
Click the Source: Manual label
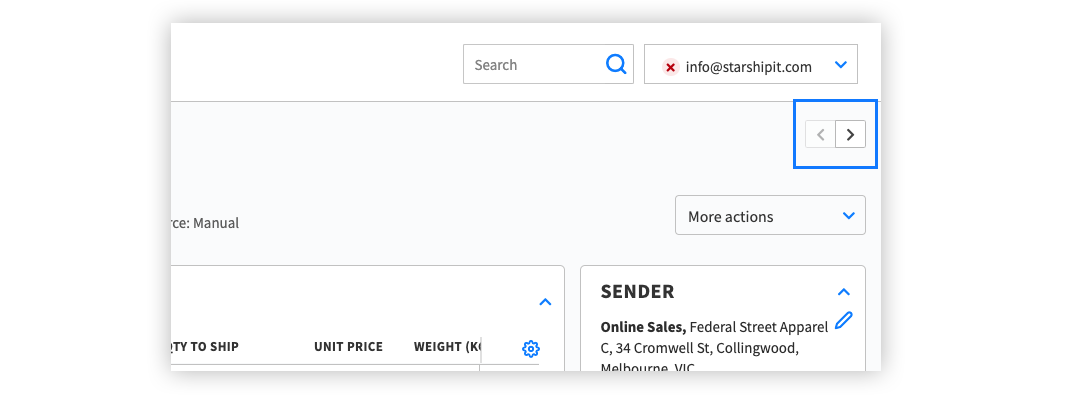tap(205, 223)
